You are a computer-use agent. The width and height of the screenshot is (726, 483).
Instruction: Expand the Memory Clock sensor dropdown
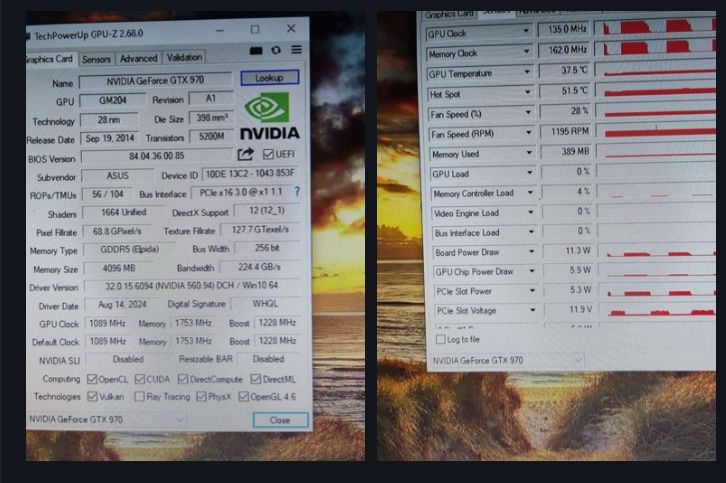(x=526, y=51)
